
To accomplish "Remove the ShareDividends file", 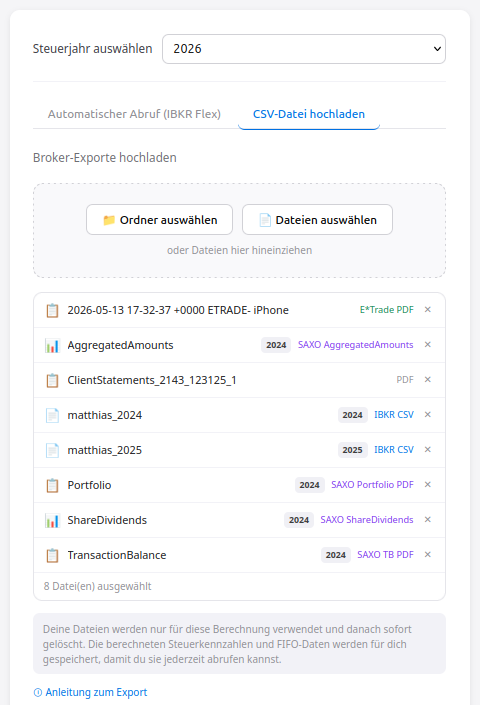I will [428, 520].
